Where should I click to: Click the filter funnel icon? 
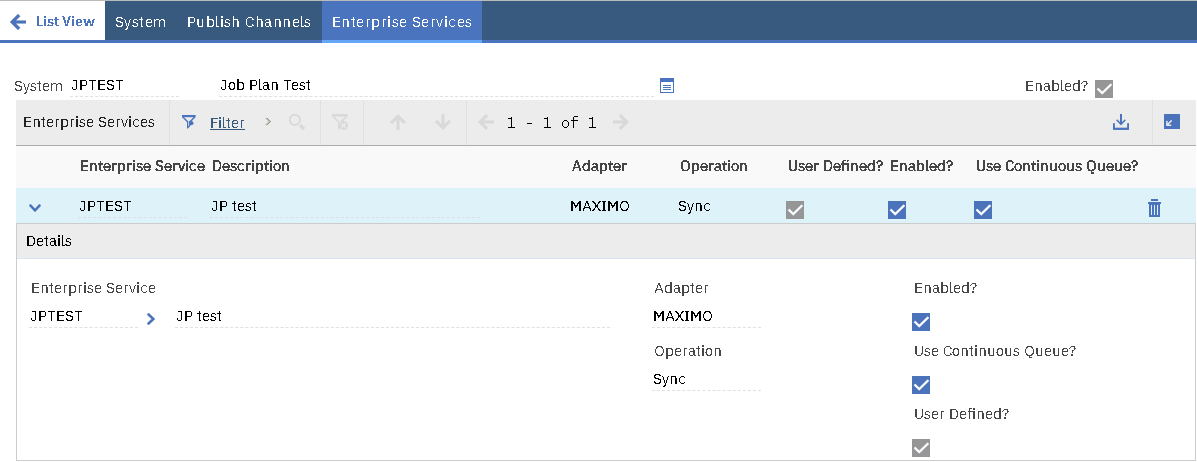[x=189, y=122]
